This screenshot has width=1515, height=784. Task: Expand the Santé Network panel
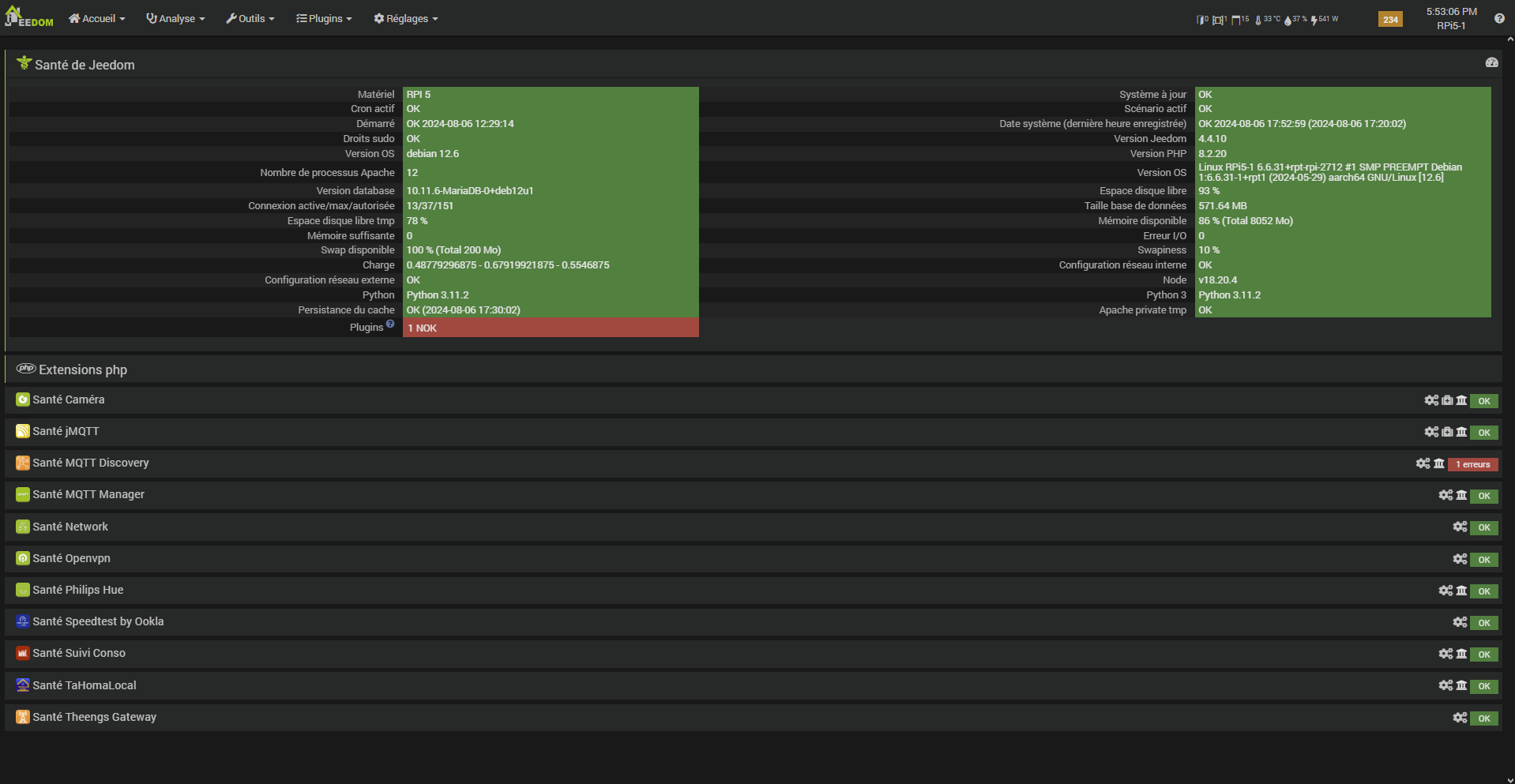point(754,527)
